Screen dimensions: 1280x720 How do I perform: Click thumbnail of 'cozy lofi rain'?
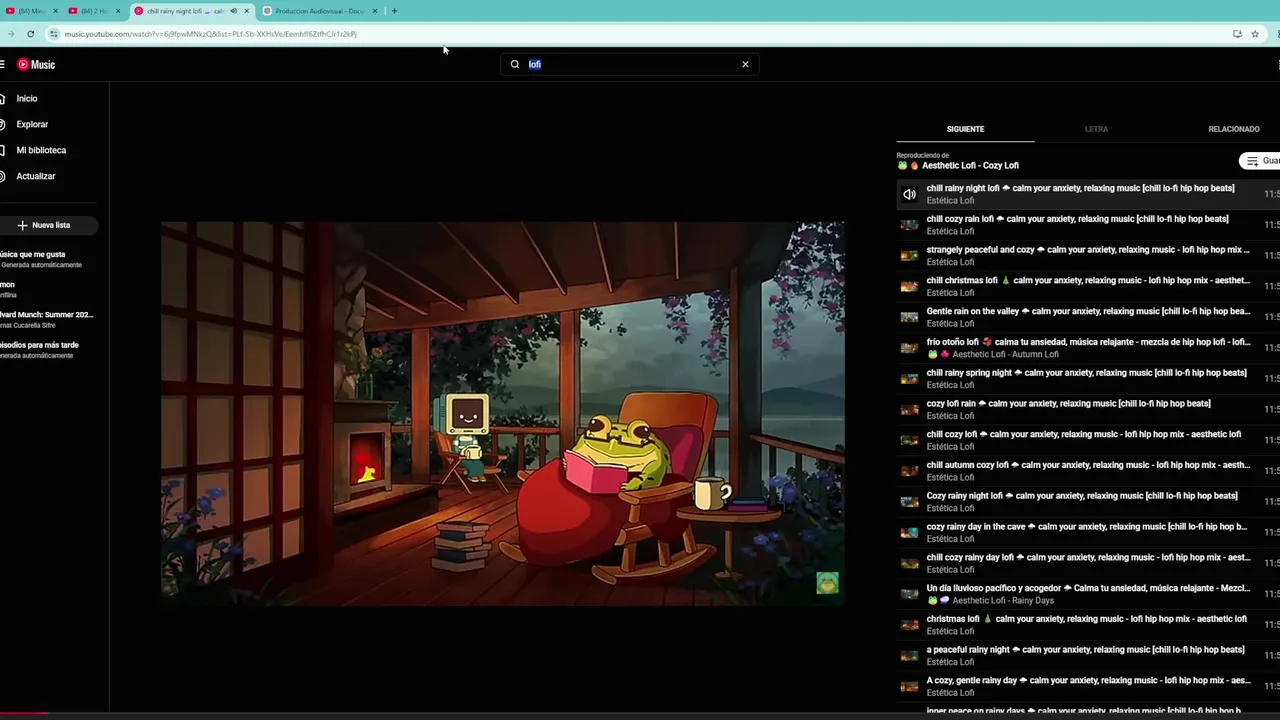[x=909, y=409]
